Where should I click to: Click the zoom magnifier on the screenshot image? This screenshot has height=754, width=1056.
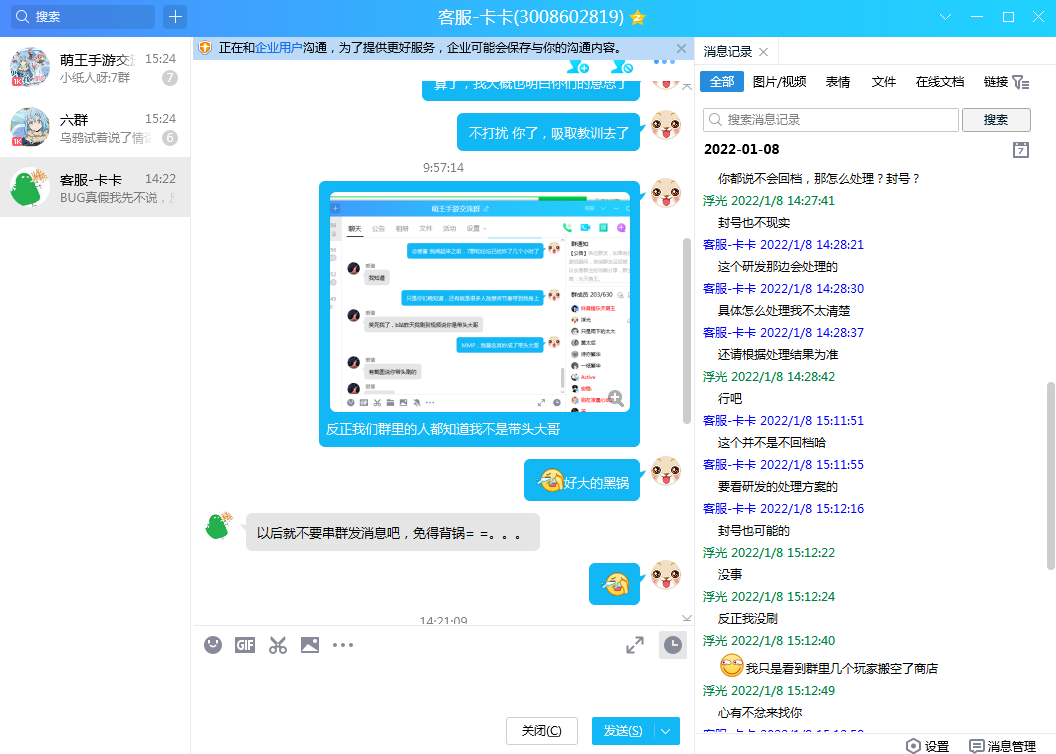[x=616, y=398]
